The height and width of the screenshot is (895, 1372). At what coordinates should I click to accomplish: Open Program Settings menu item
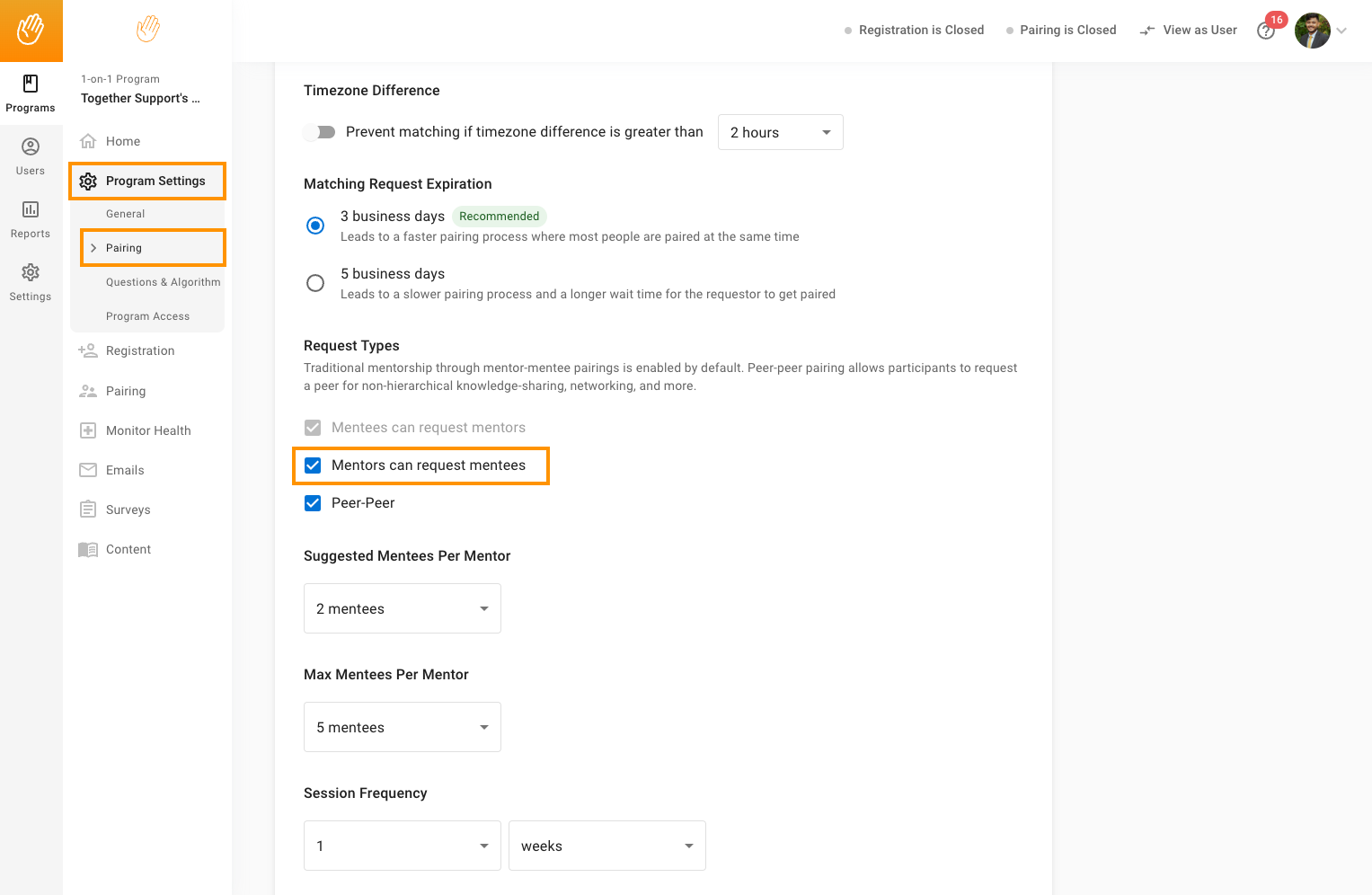pyautogui.click(x=147, y=181)
